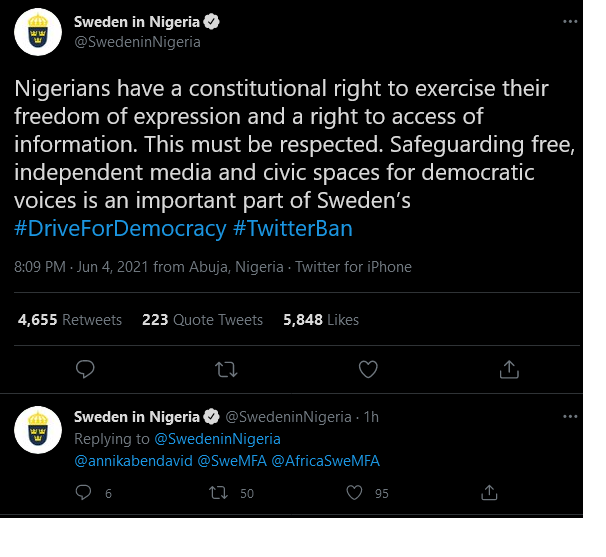The height and width of the screenshot is (557, 606).
Task: Like the reply with 95 likes
Action: [353, 492]
